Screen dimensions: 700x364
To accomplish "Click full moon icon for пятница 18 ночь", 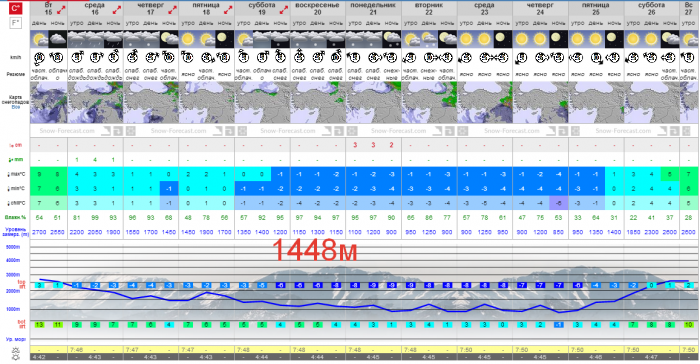I will click(225, 39).
